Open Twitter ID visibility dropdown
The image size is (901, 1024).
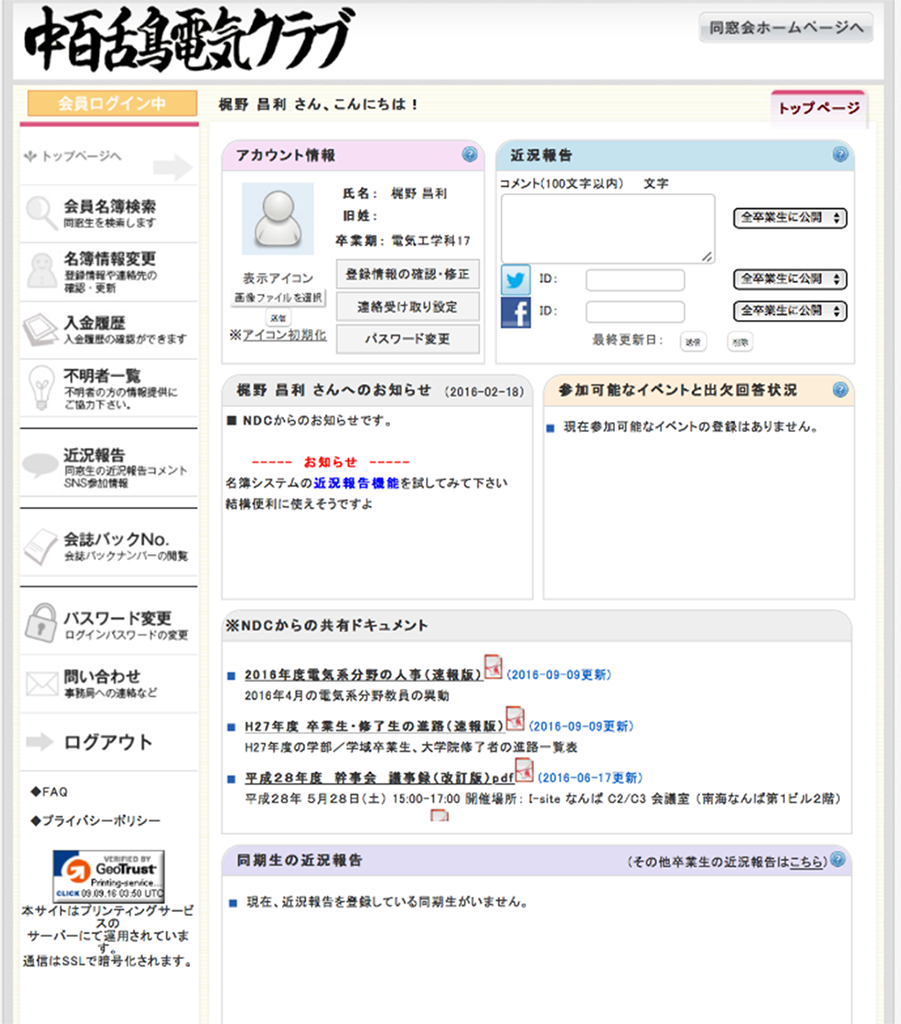790,279
